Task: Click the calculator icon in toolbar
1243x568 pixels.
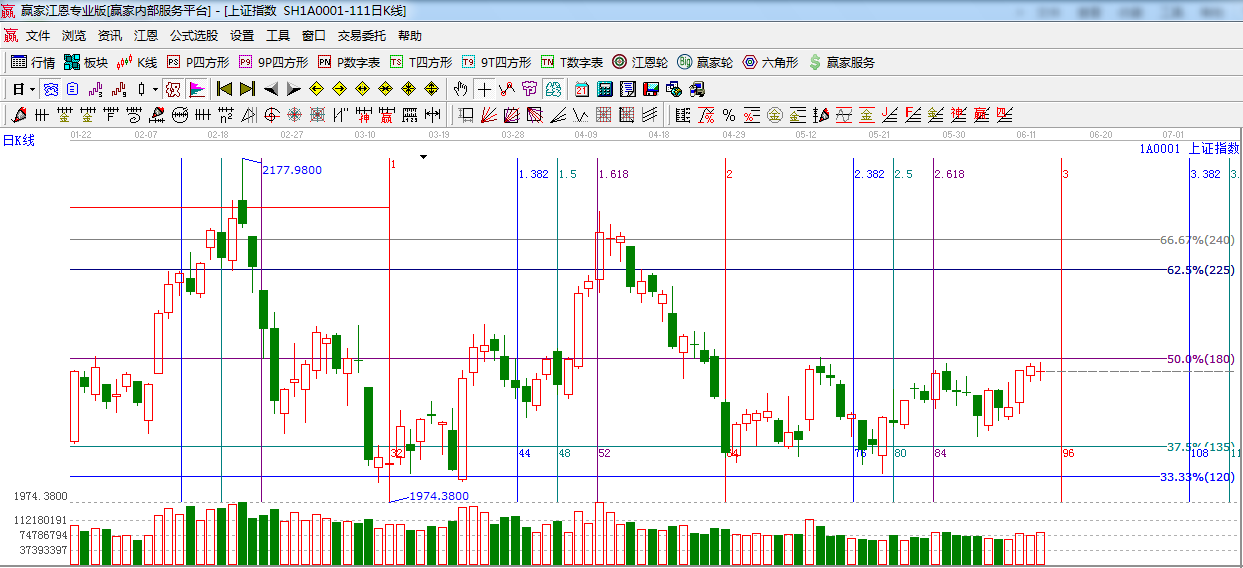Action: click(604, 89)
